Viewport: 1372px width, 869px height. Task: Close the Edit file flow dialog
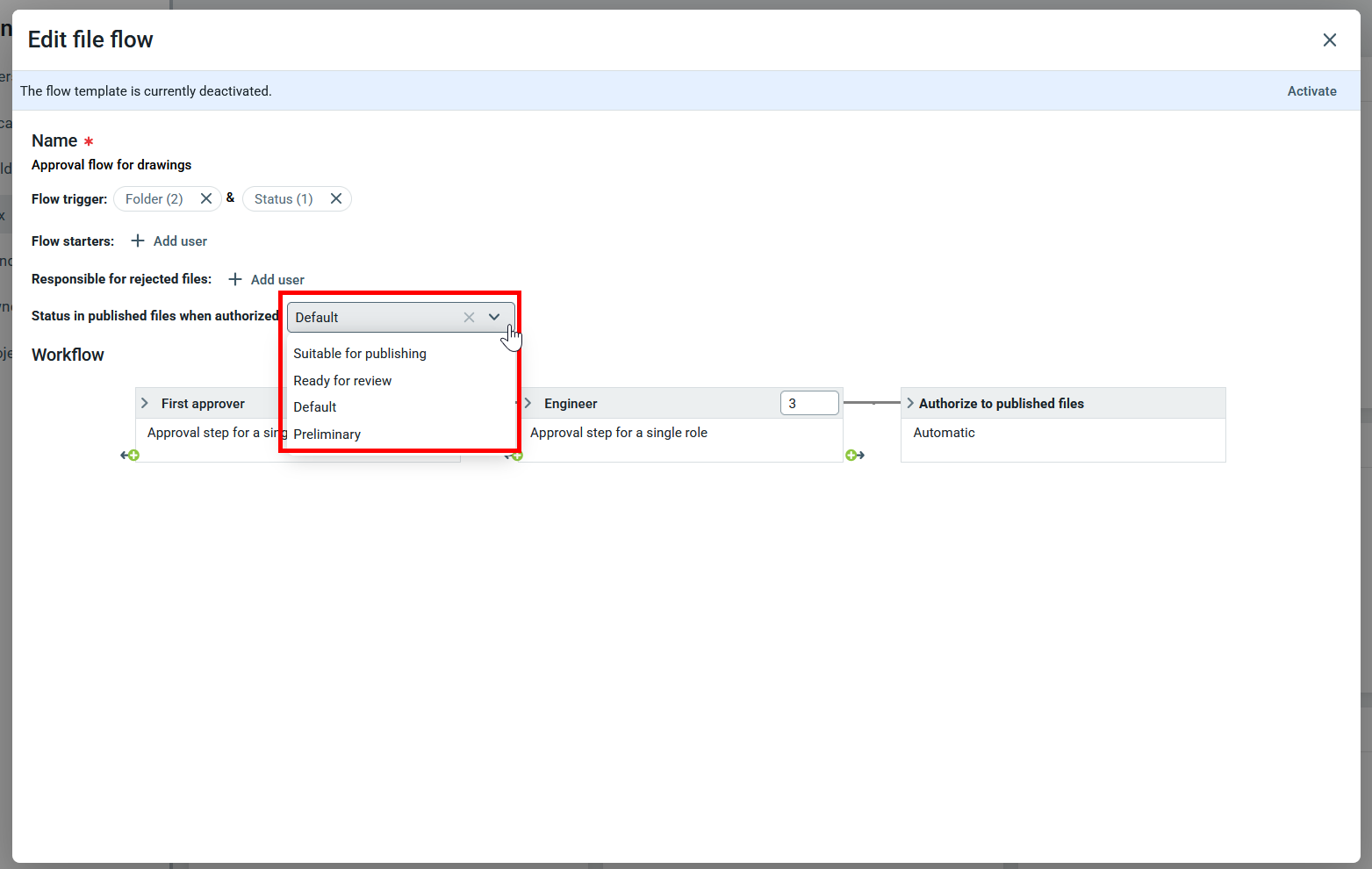(x=1329, y=39)
